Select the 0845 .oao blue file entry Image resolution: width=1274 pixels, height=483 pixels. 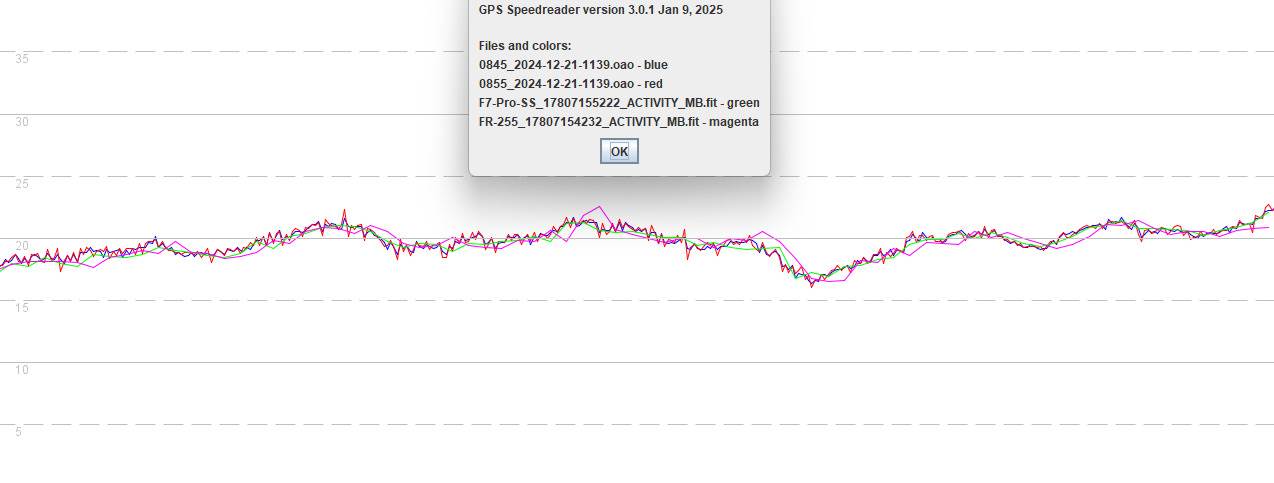tap(573, 65)
